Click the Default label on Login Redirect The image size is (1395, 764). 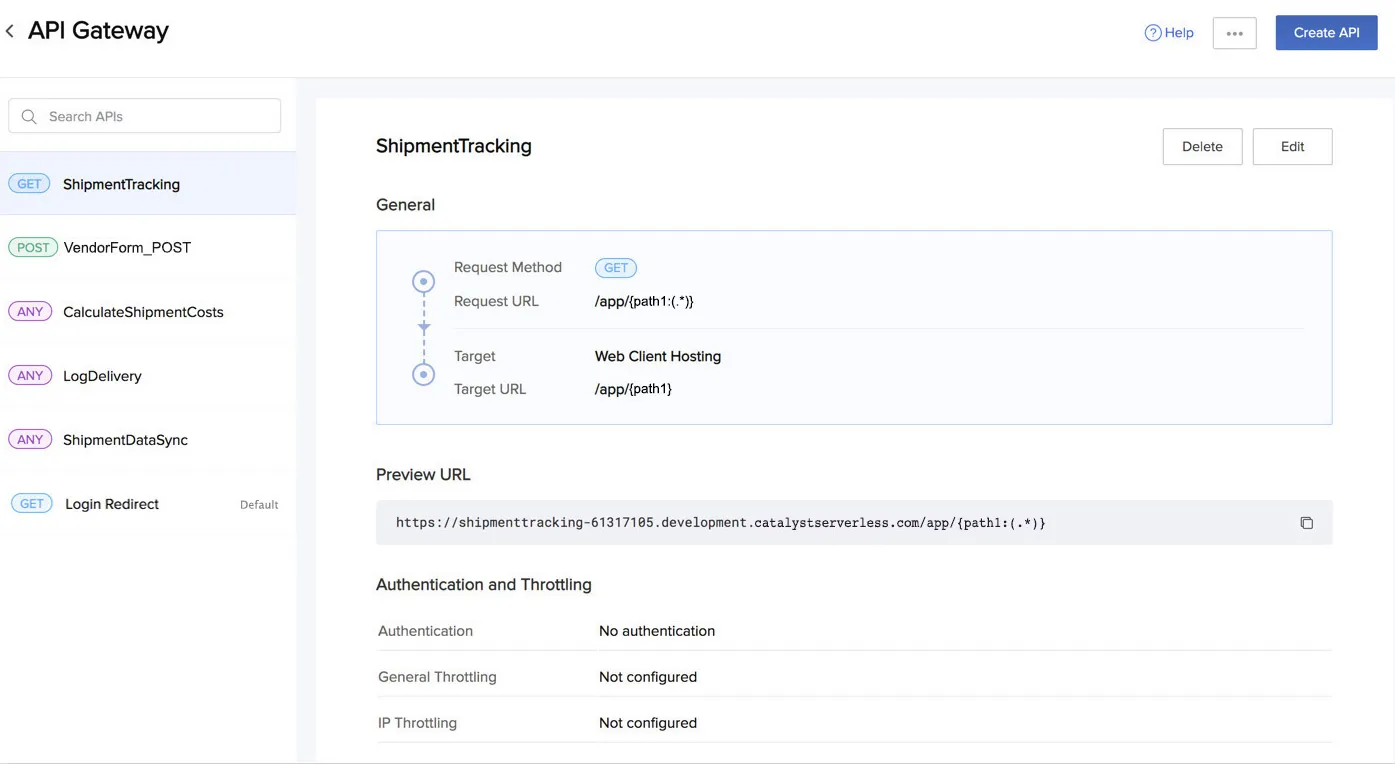(259, 505)
